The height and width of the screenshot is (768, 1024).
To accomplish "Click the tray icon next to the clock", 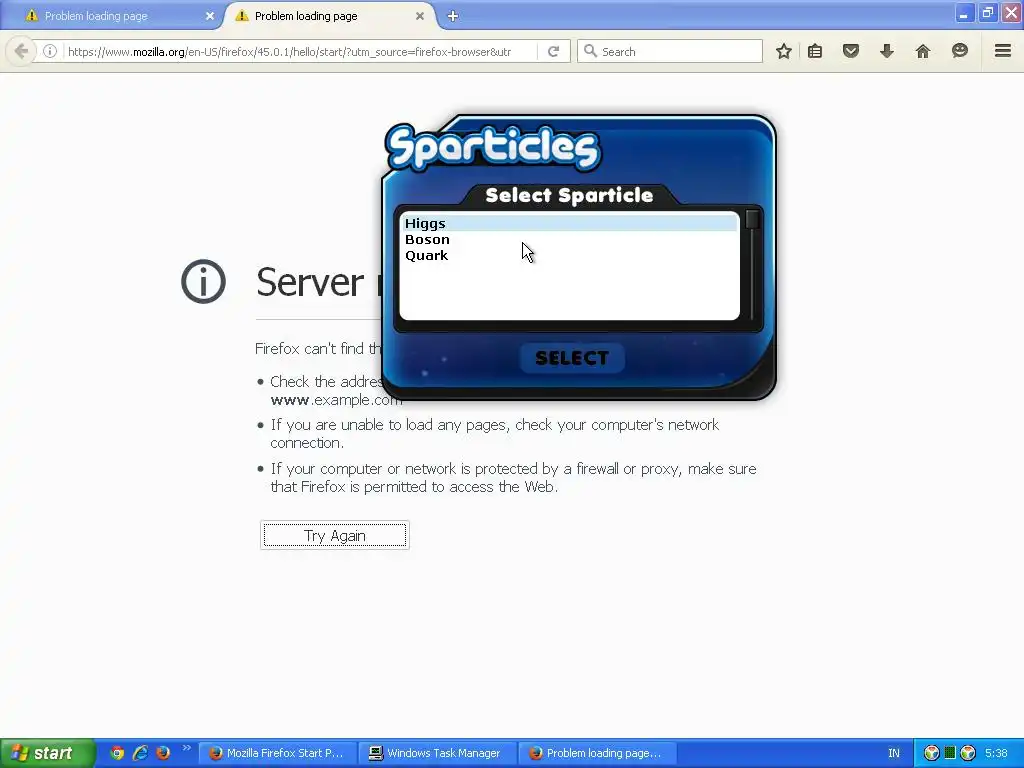I will click(x=968, y=753).
